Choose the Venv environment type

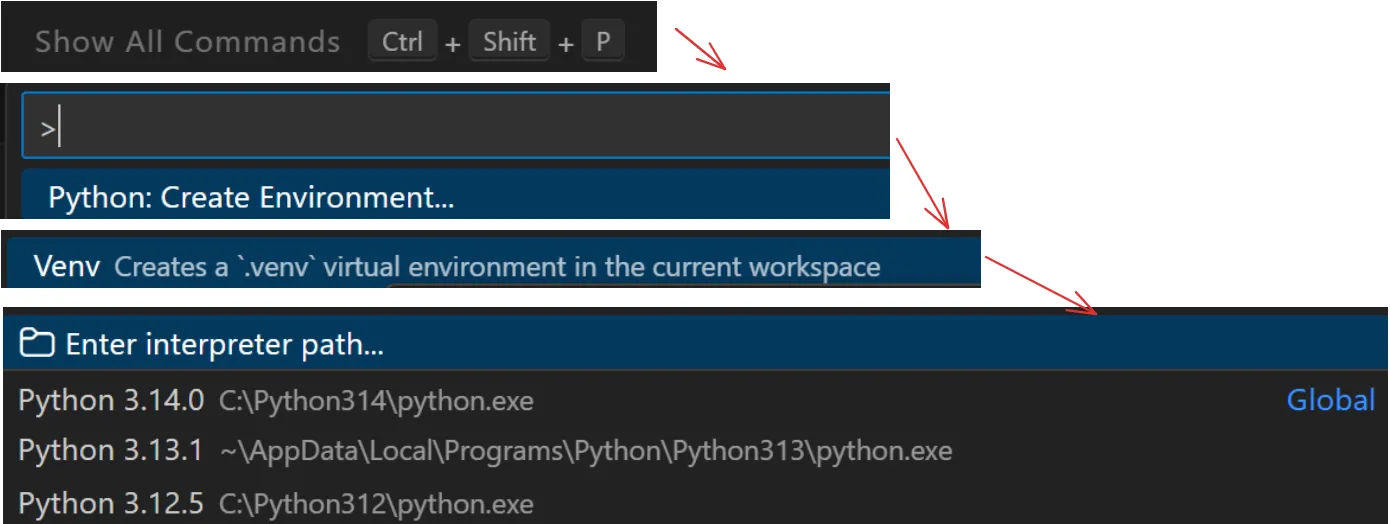67,267
